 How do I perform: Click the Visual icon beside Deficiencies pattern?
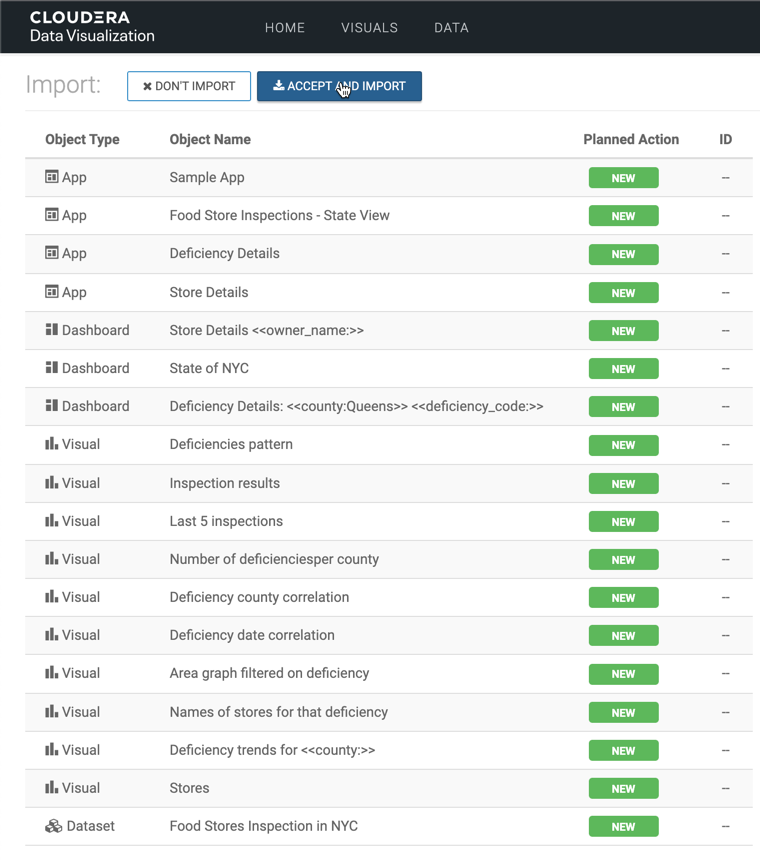(x=52, y=444)
